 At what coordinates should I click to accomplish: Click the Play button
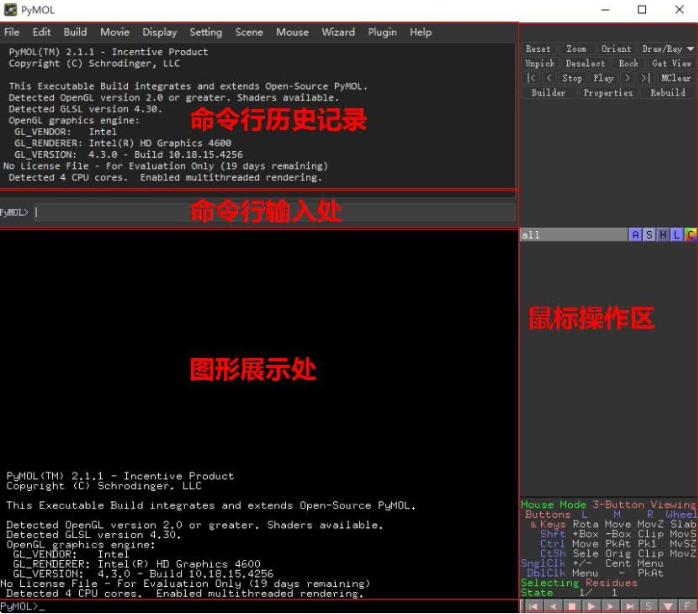pos(604,78)
